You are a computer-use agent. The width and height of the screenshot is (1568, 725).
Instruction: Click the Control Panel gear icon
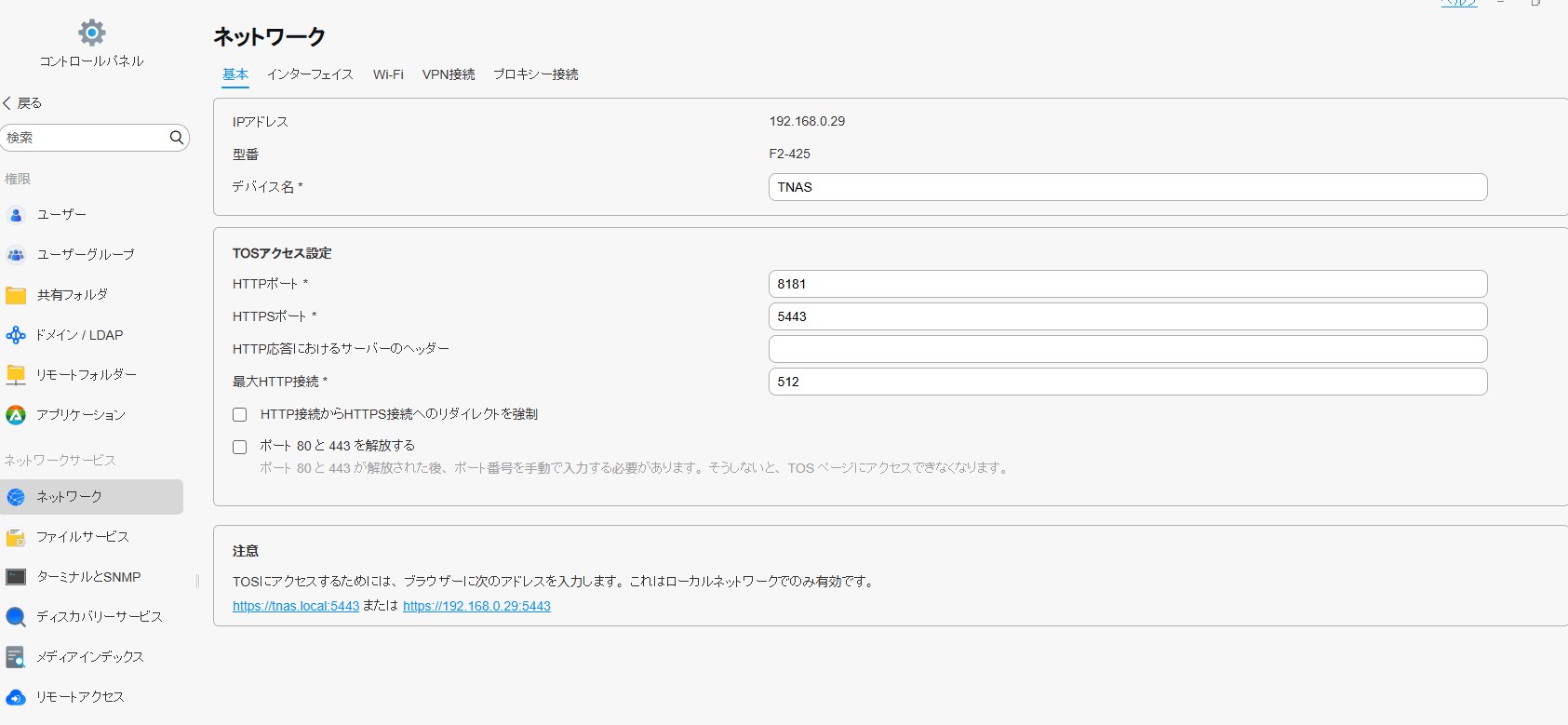click(91, 34)
